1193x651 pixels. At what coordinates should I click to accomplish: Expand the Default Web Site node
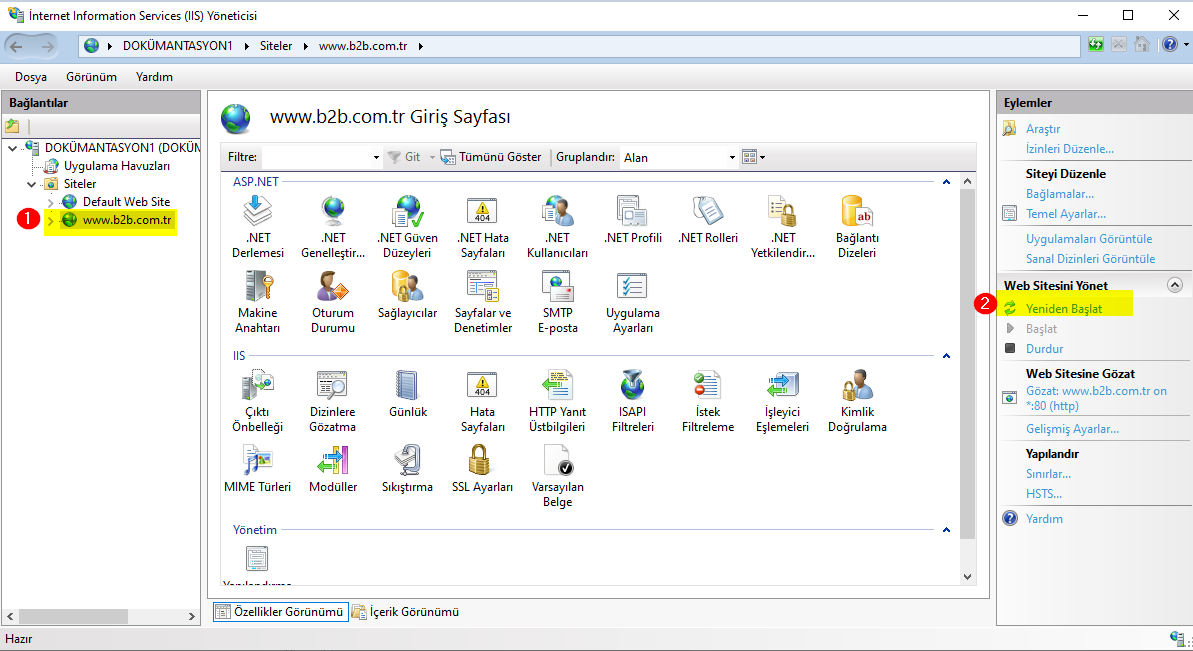[x=50, y=202]
